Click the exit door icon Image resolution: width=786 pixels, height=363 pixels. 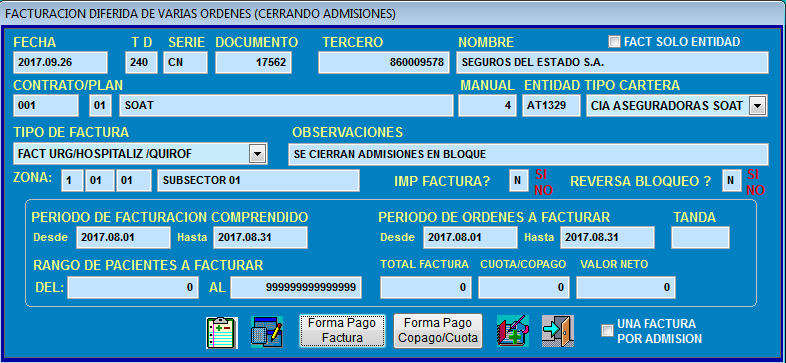pyautogui.click(x=558, y=331)
